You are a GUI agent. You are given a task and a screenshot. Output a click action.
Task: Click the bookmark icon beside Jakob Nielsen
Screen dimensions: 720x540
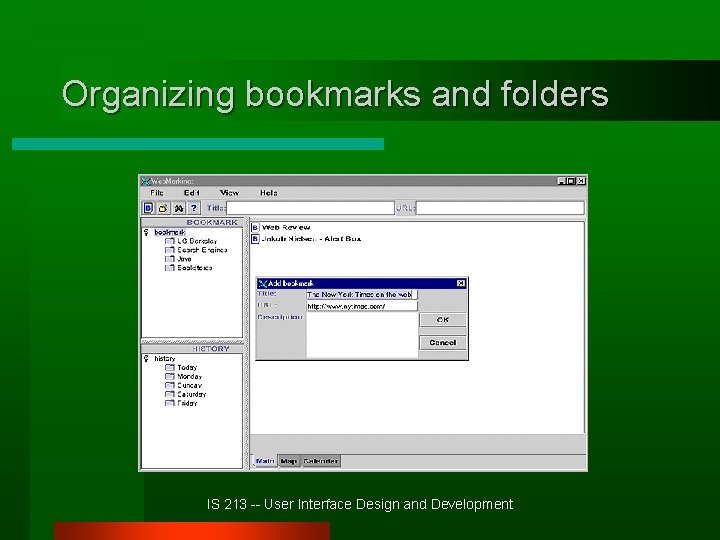click(255, 239)
